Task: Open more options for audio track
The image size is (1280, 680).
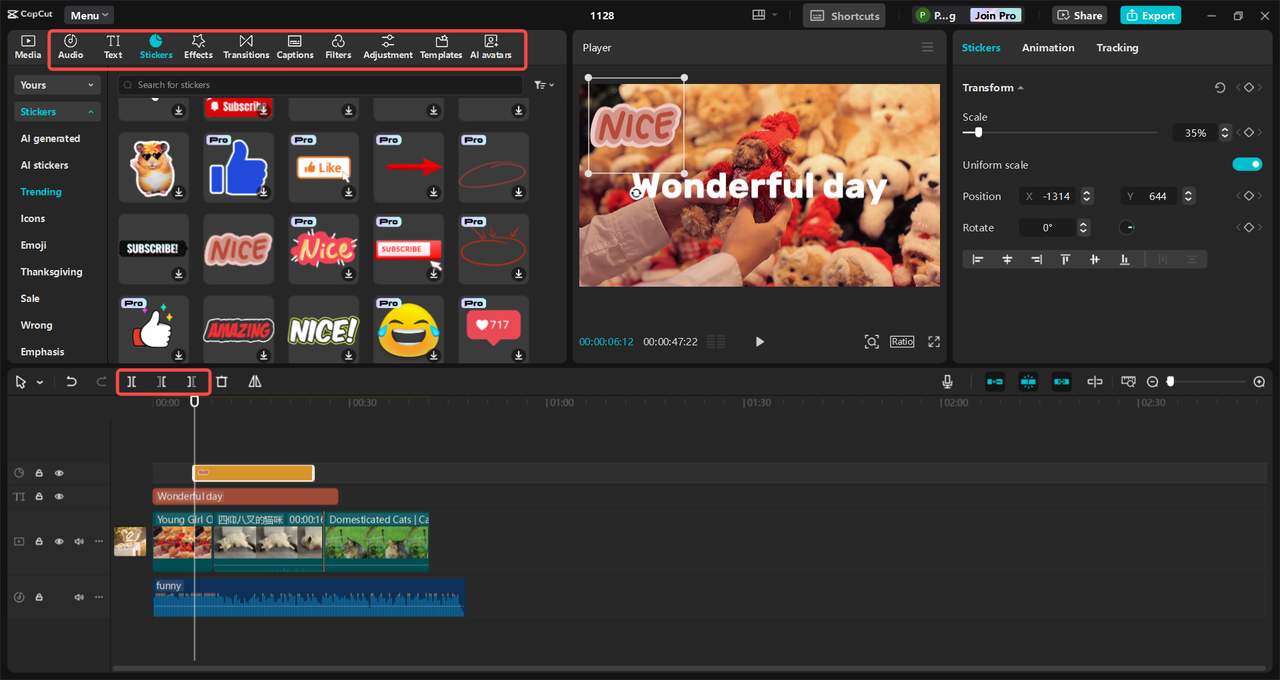Action: [x=99, y=597]
